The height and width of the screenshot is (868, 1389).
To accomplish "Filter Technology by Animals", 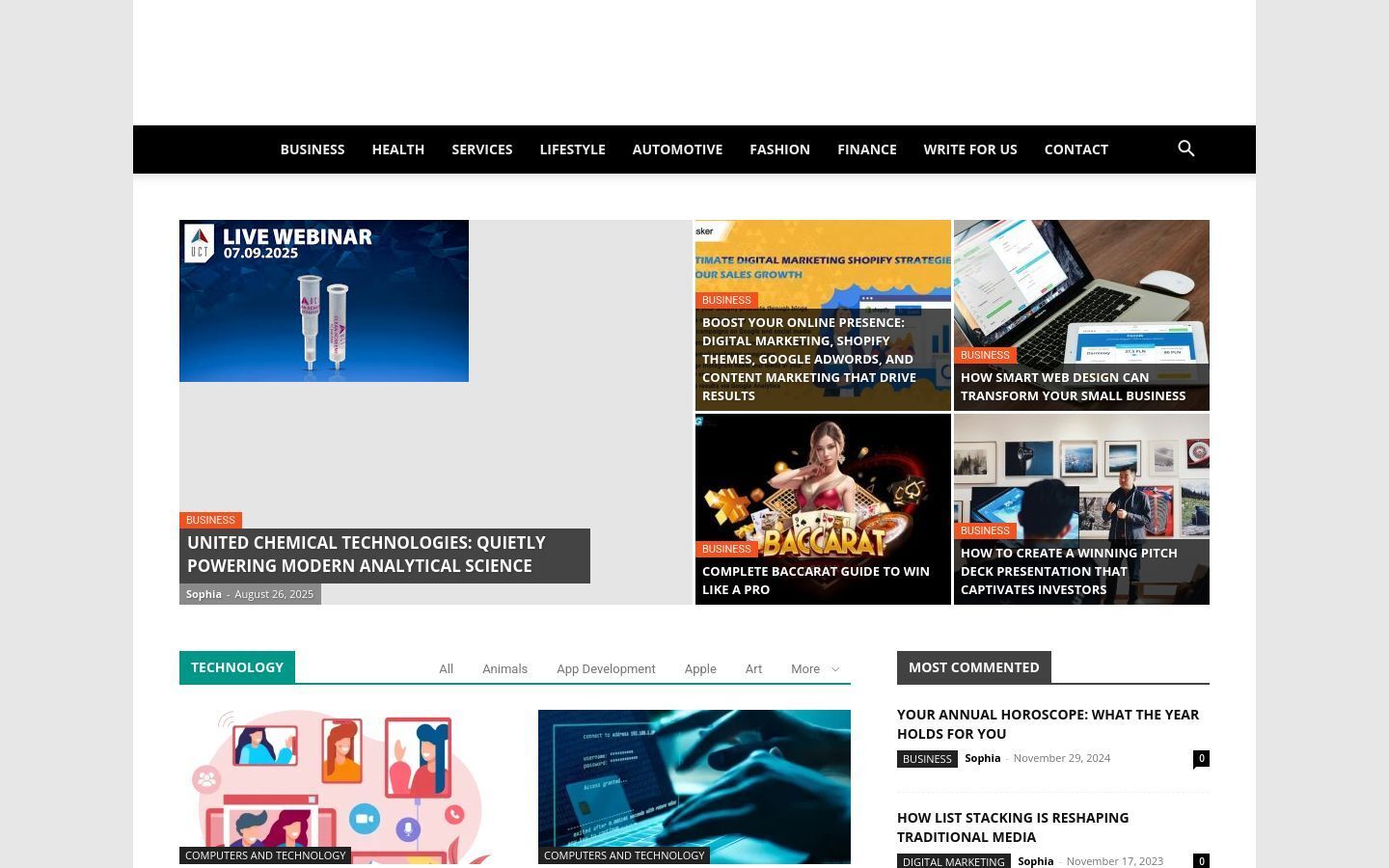I will pos(504,669).
